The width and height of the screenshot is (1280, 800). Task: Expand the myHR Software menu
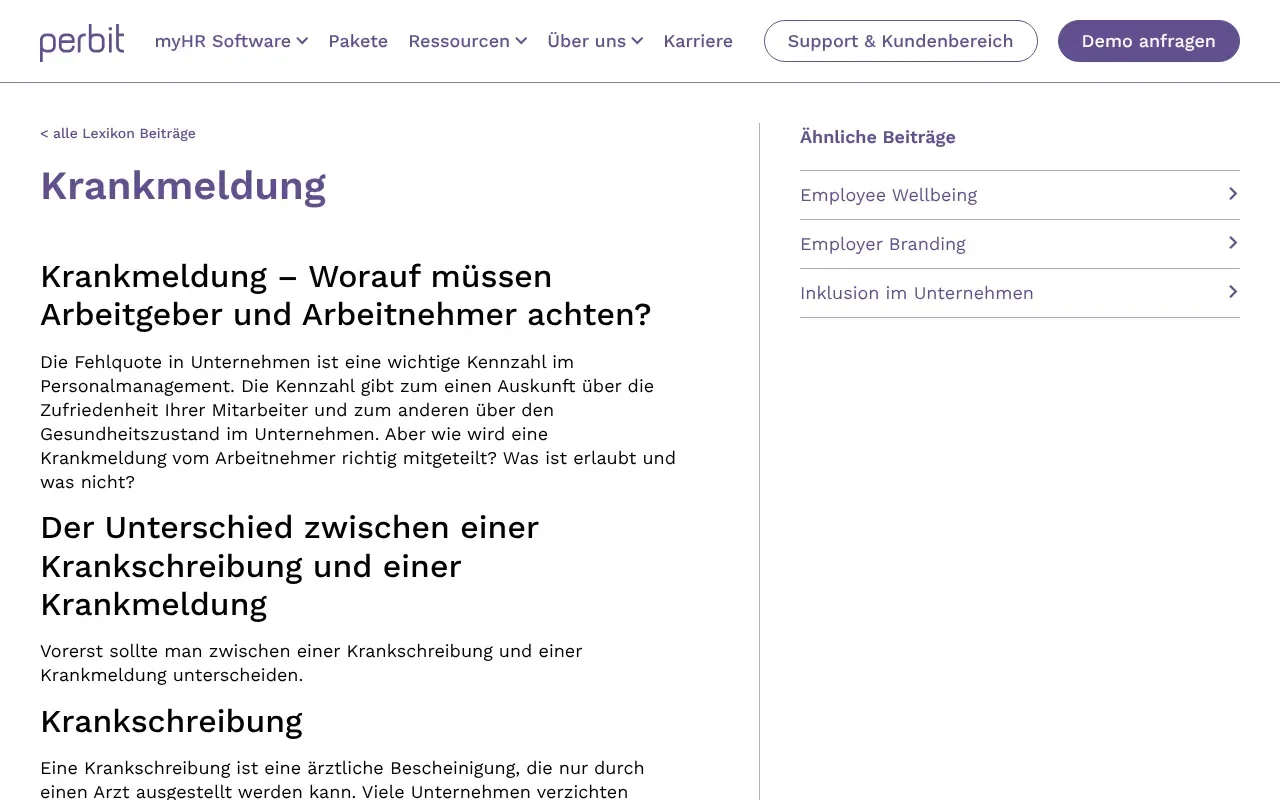click(x=222, y=41)
